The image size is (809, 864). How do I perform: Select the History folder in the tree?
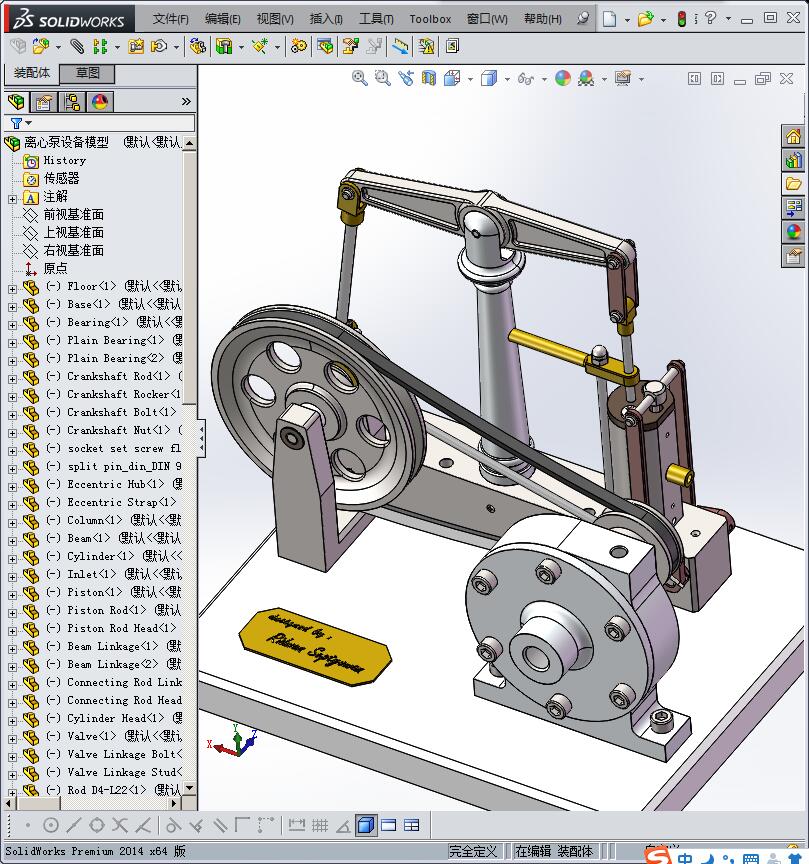coord(64,161)
